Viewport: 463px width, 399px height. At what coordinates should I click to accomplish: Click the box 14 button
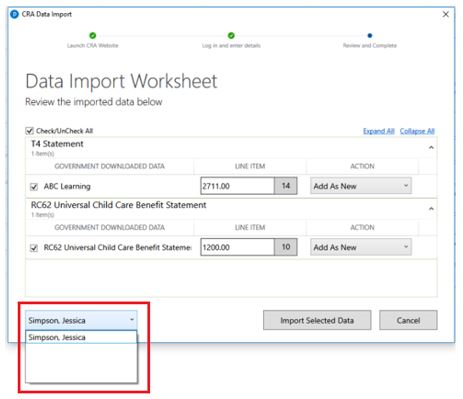point(286,186)
